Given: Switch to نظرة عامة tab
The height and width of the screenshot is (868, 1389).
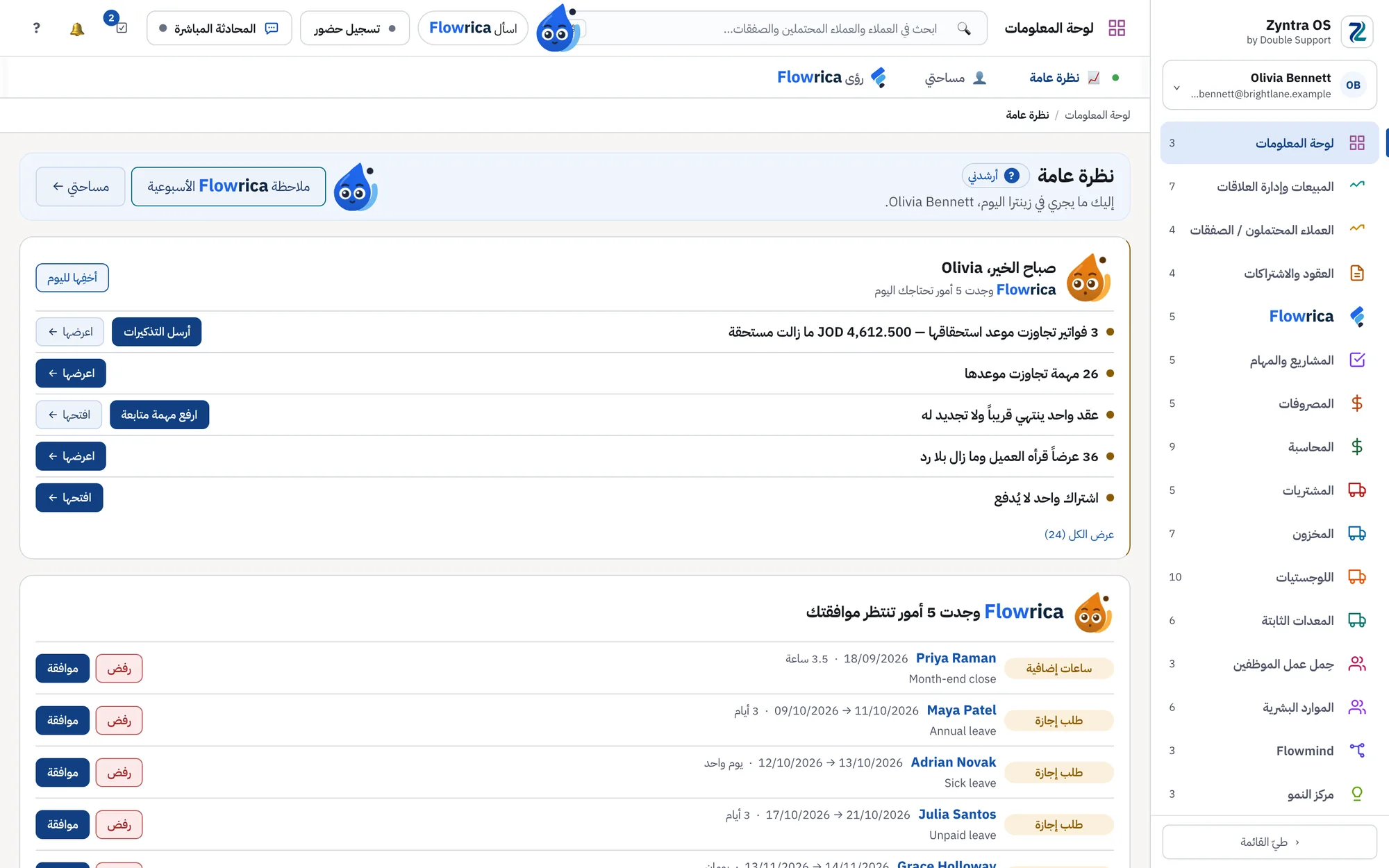Looking at the screenshot, I should pyautogui.click(x=1065, y=78).
